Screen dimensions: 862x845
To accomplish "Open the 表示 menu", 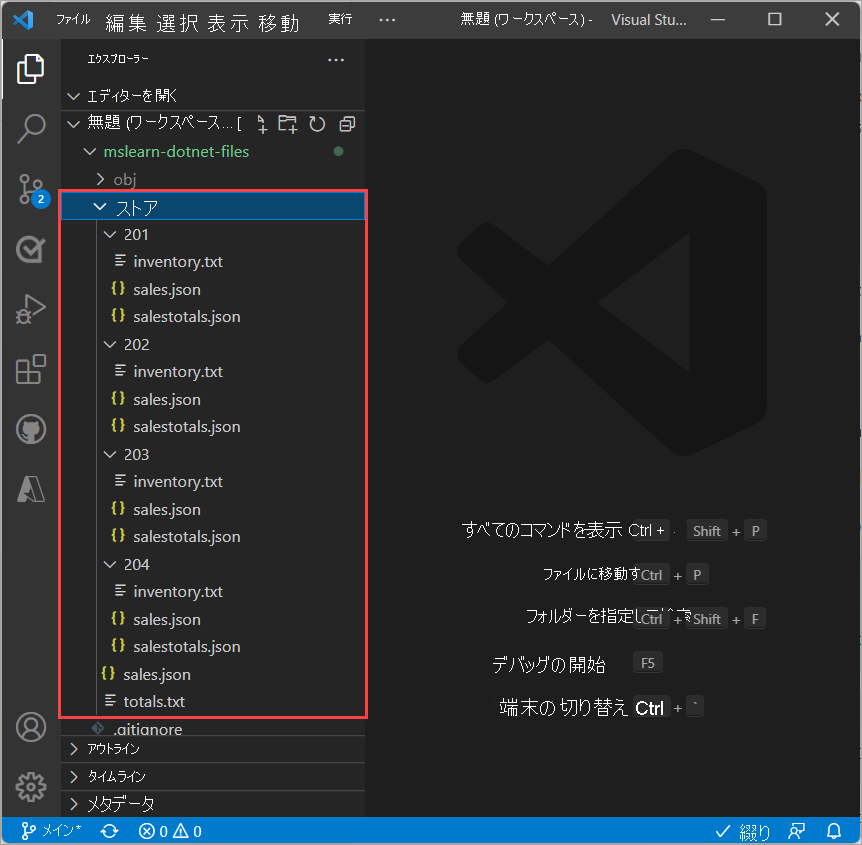I will pos(227,22).
